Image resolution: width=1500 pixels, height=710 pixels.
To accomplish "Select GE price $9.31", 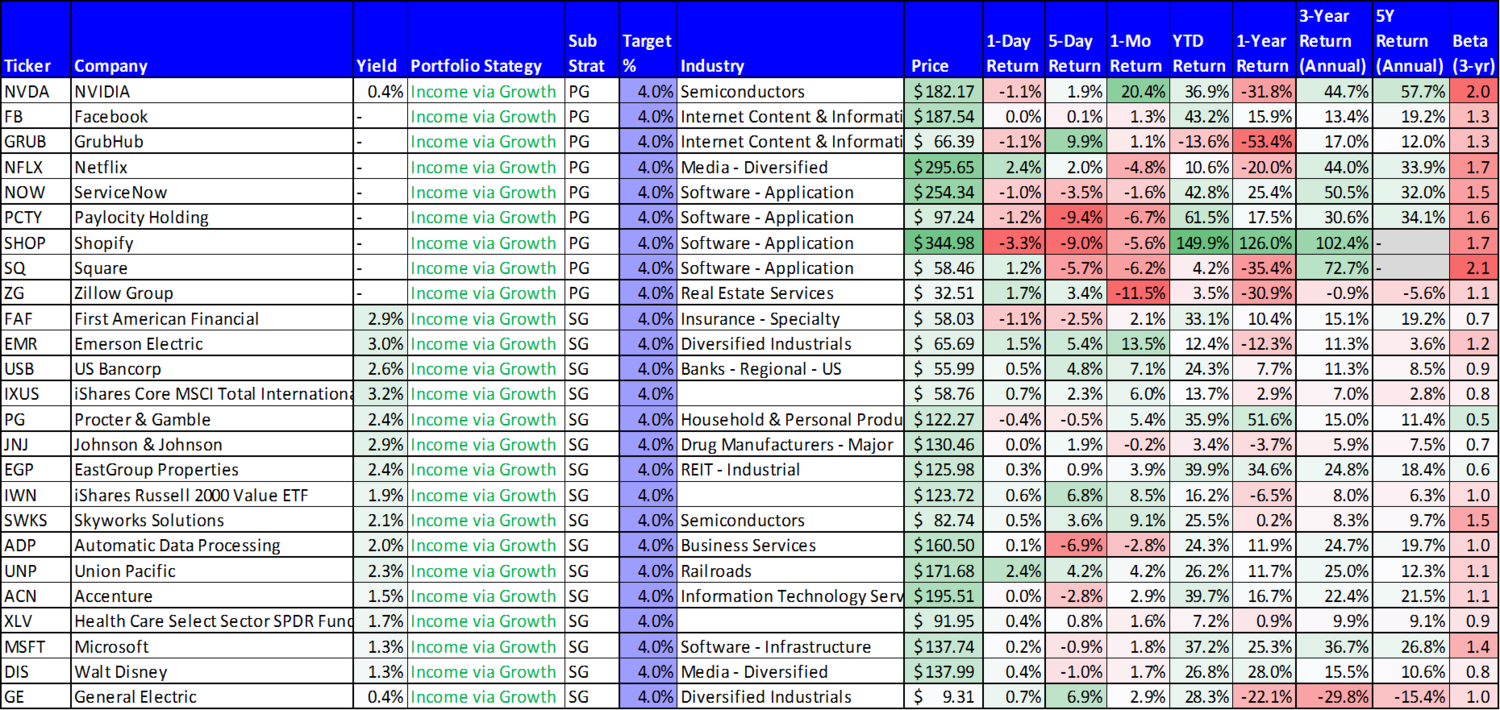I will 943,697.
